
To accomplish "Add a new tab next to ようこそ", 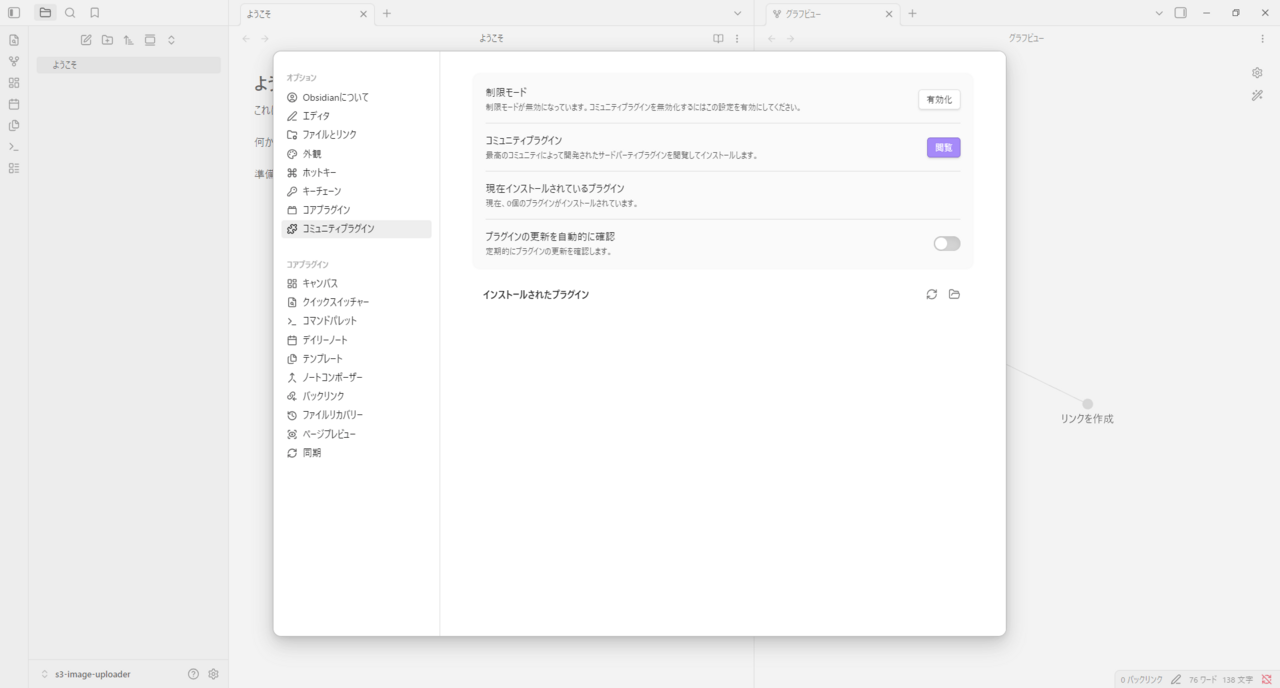I will tap(387, 14).
